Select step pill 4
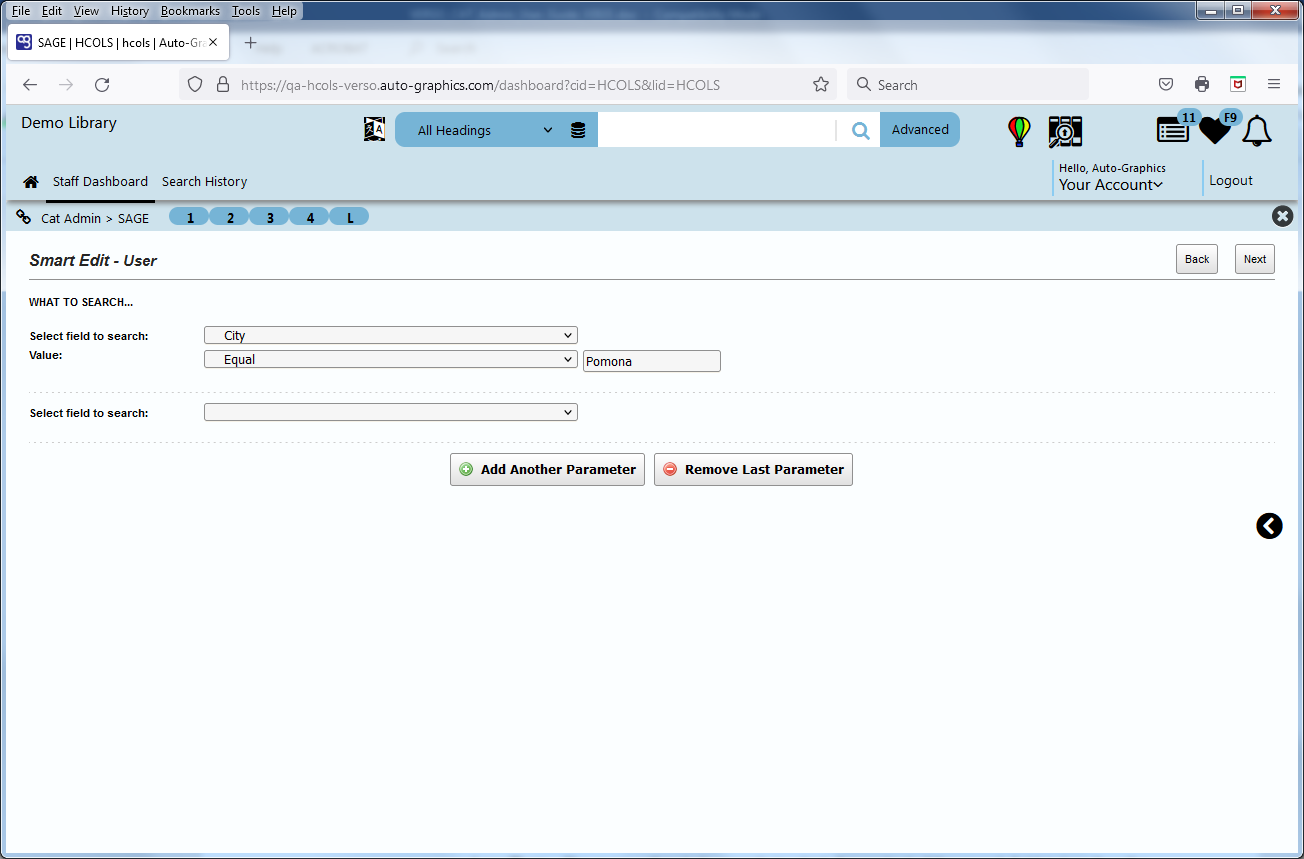 click(310, 217)
